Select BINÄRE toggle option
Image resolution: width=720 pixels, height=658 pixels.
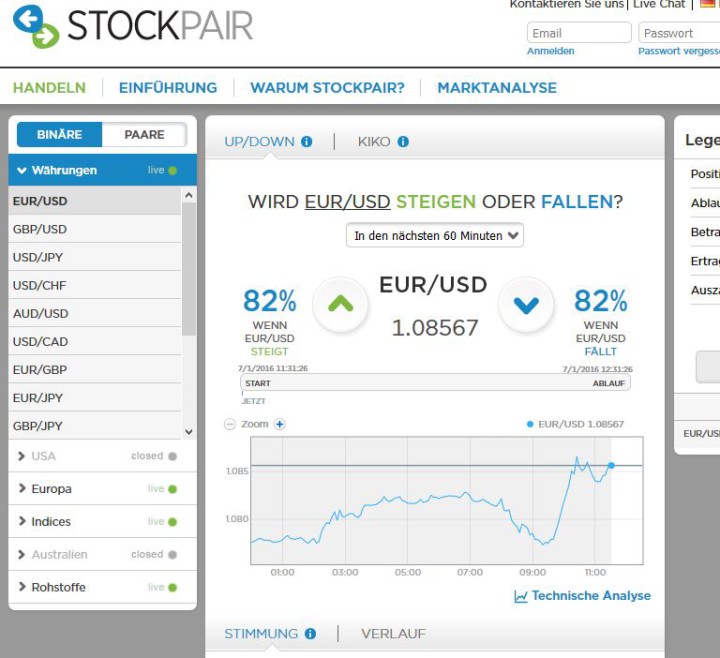click(59, 135)
